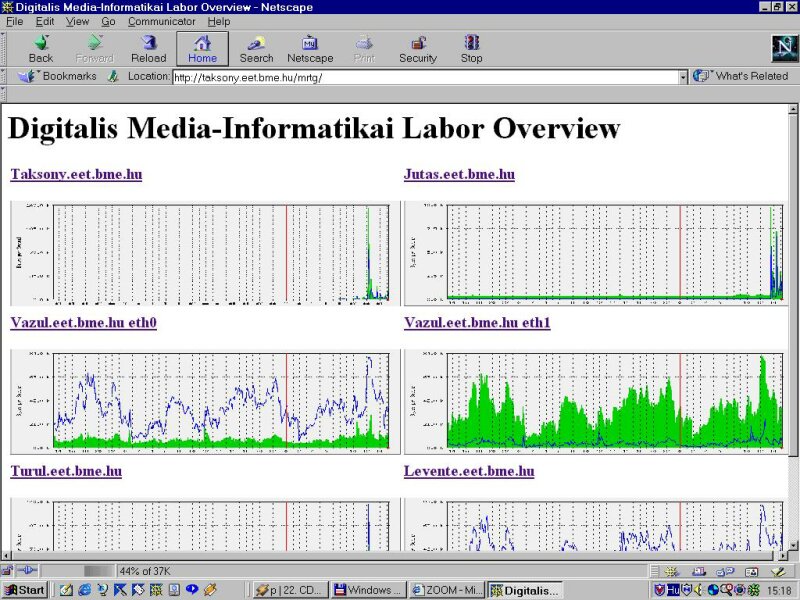Follow the Taksony.eet.bme.hu link
800x600 pixels.
pos(76,174)
